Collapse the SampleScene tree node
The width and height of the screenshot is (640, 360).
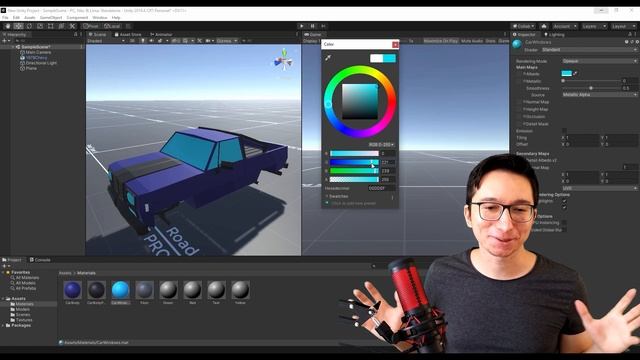click(x=13, y=47)
